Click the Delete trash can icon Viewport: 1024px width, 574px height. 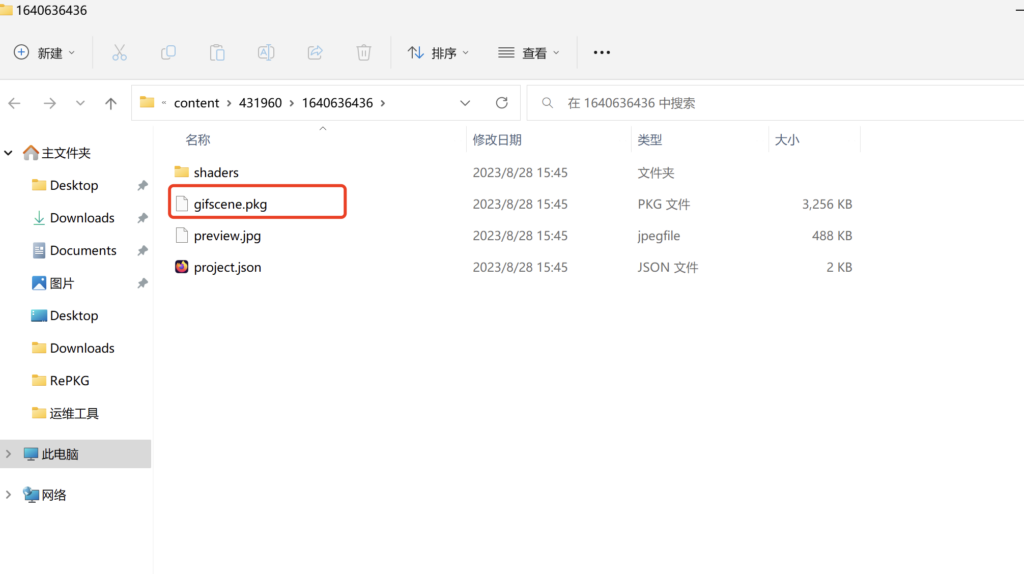364,53
